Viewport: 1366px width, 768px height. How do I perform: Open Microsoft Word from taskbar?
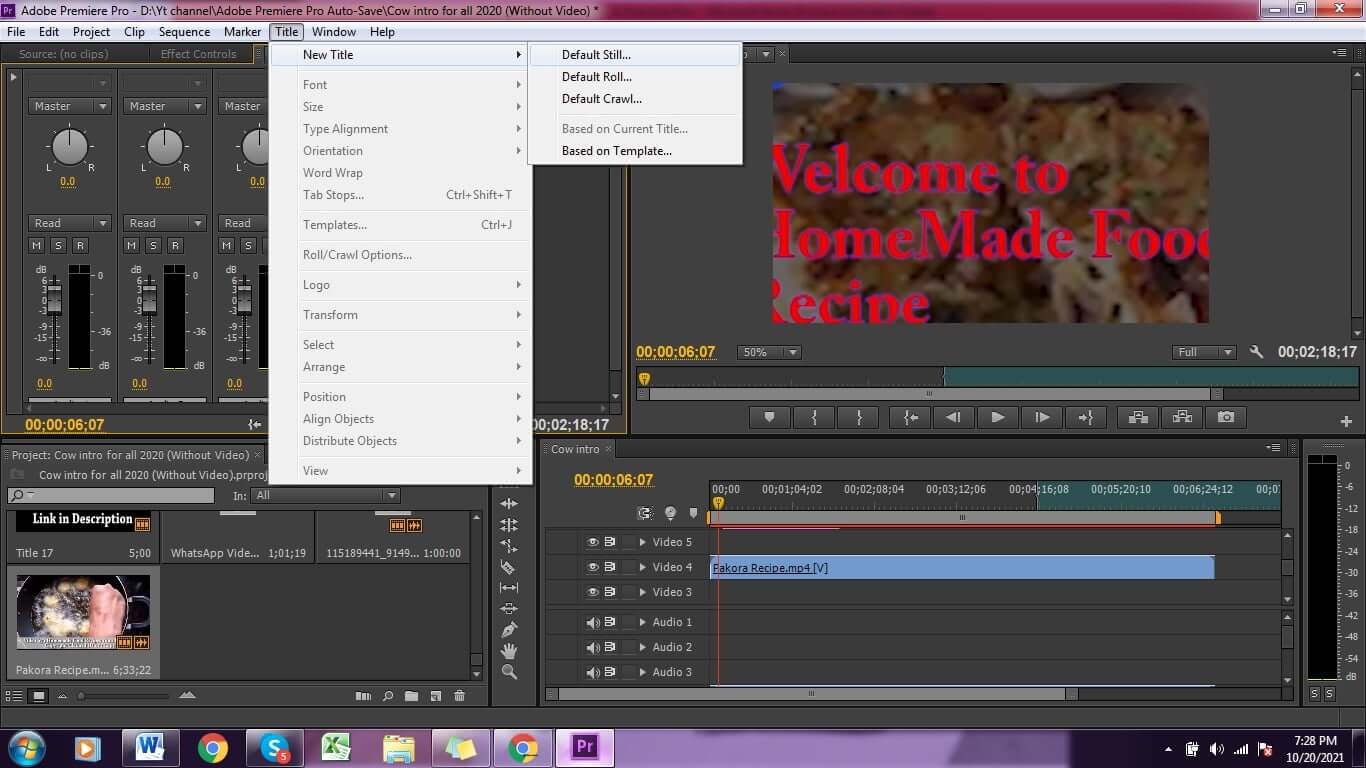[150, 748]
